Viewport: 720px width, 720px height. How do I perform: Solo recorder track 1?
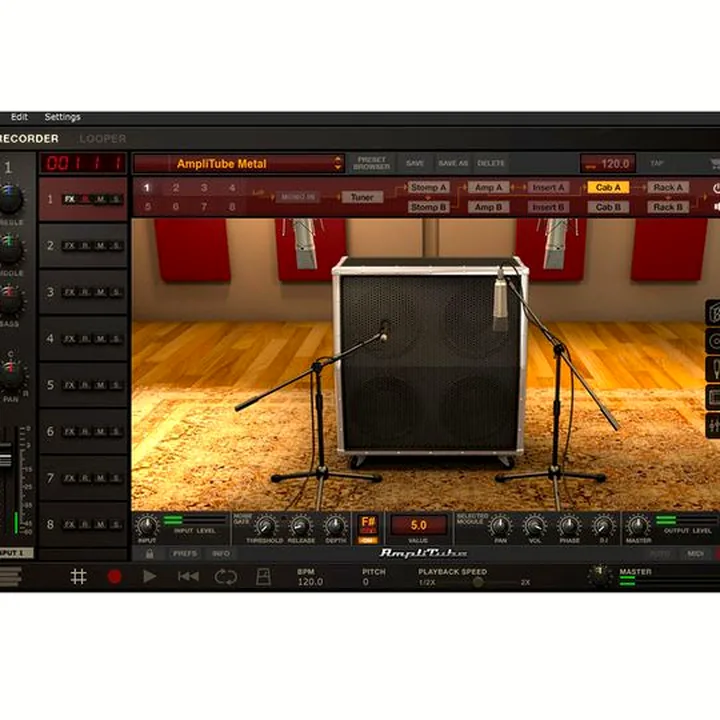click(x=116, y=199)
